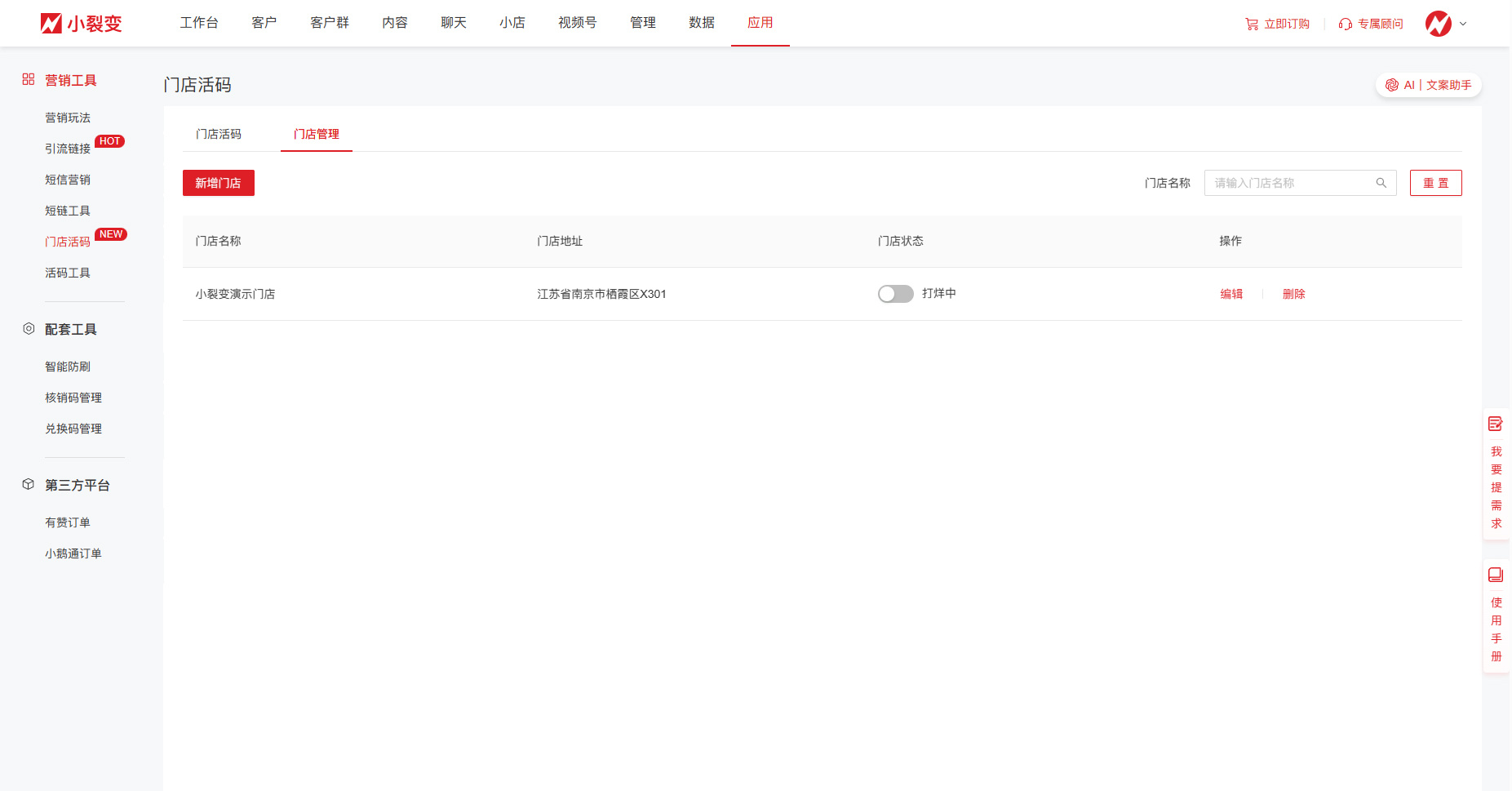Click the search magnifier icon
The width and height of the screenshot is (1512, 791).
click(x=1381, y=183)
